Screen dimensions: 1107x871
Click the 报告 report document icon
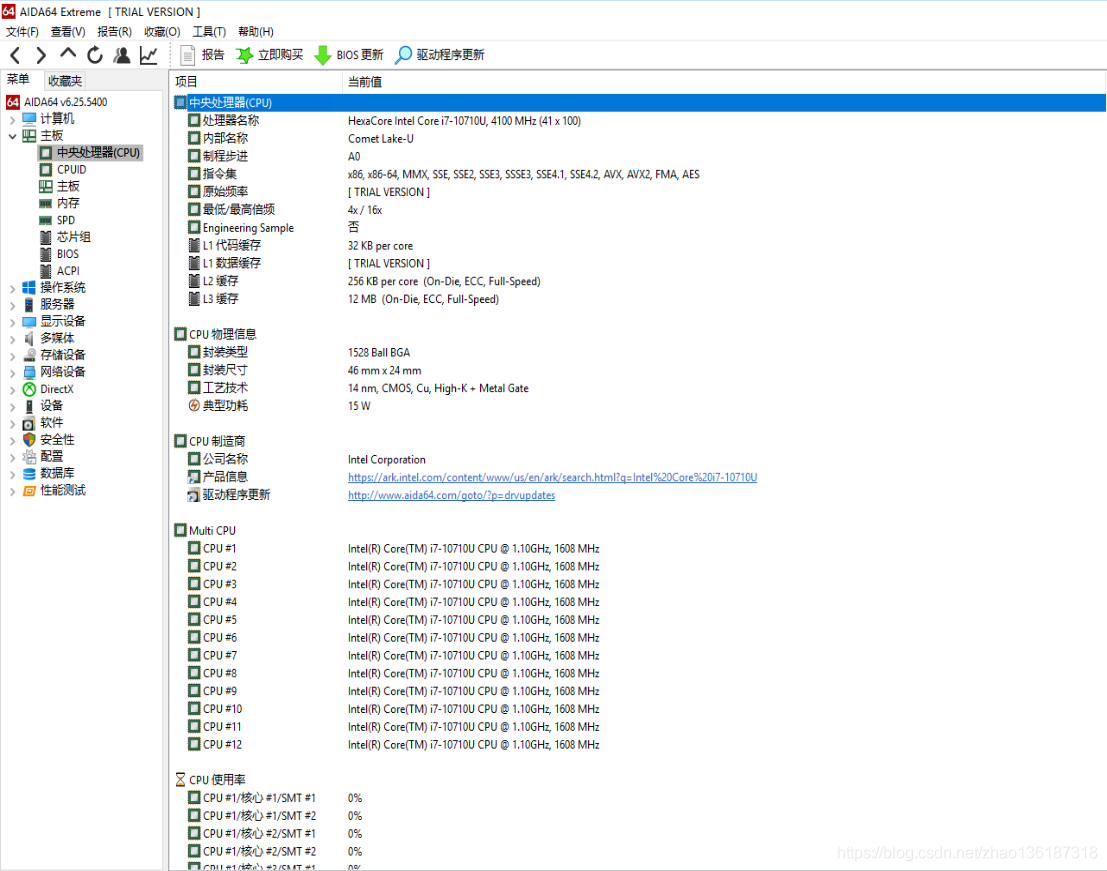point(188,55)
